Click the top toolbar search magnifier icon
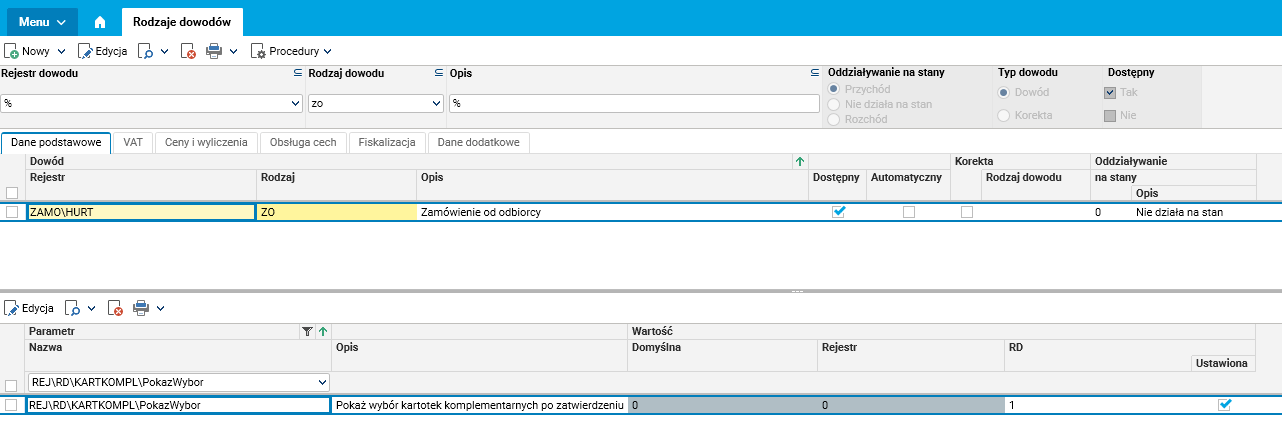 145,51
